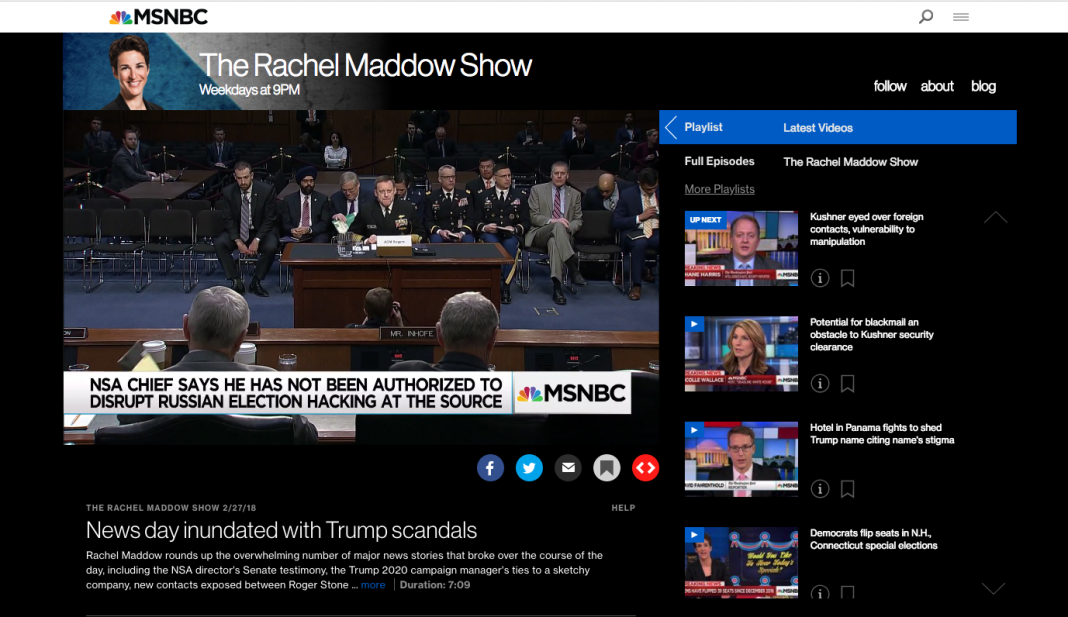The width and height of the screenshot is (1068, 617).
Task: Select the 'Hotel in Panama' video thumbnail
Action: (x=741, y=459)
